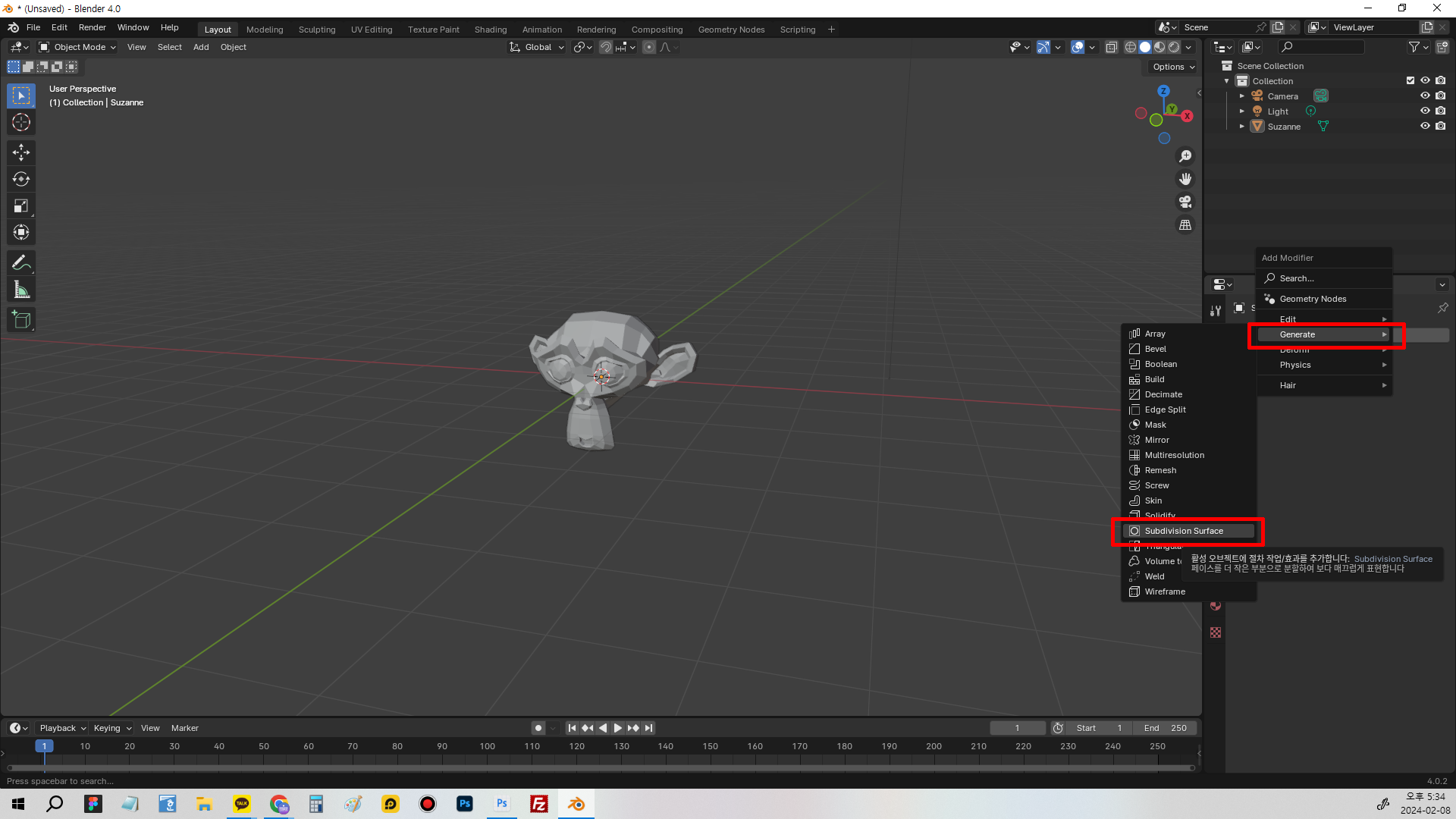Viewport: 1456px width, 819px height.
Task: Hide Camera in viewport via eye icon
Action: tap(1425, 96)
